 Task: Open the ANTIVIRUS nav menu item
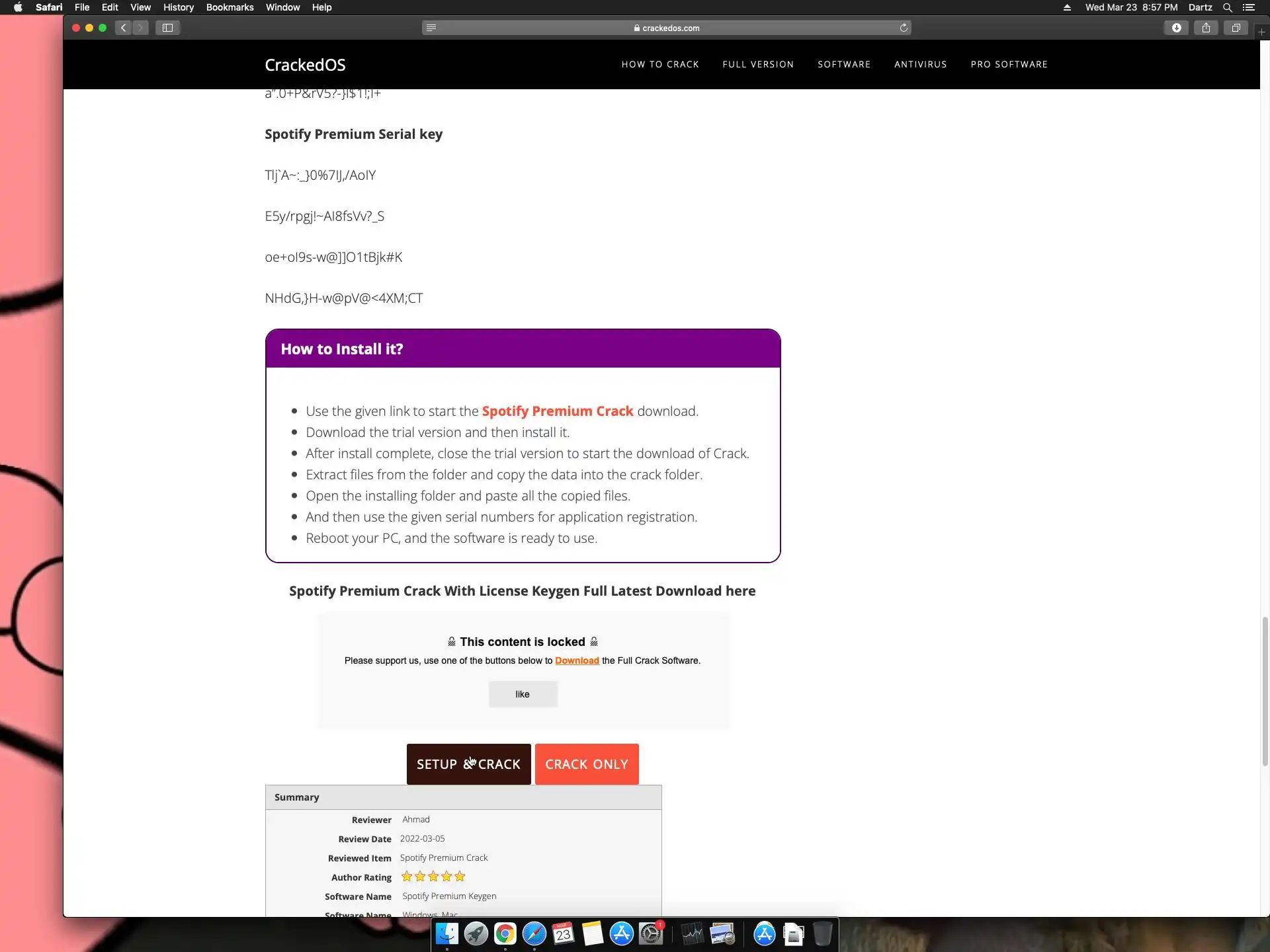[x=920, y=64]
